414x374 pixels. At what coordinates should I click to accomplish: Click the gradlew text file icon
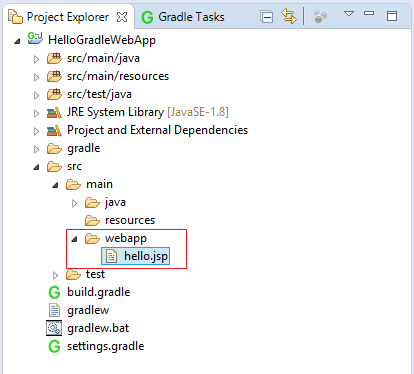point(54,310)
